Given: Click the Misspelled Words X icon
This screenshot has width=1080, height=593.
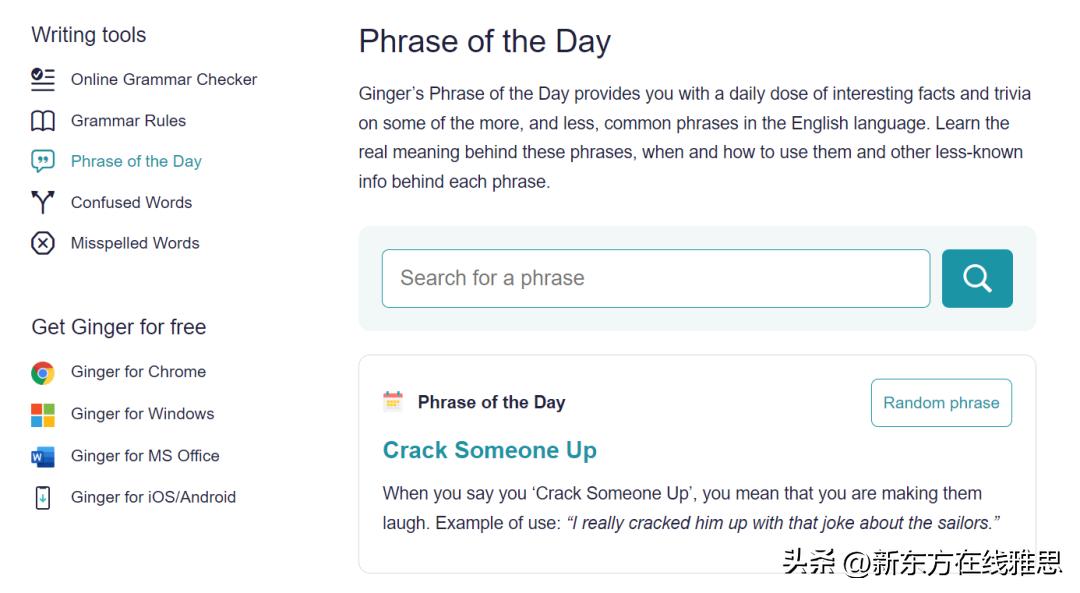Looking at the screenshot, I should 43,243.
